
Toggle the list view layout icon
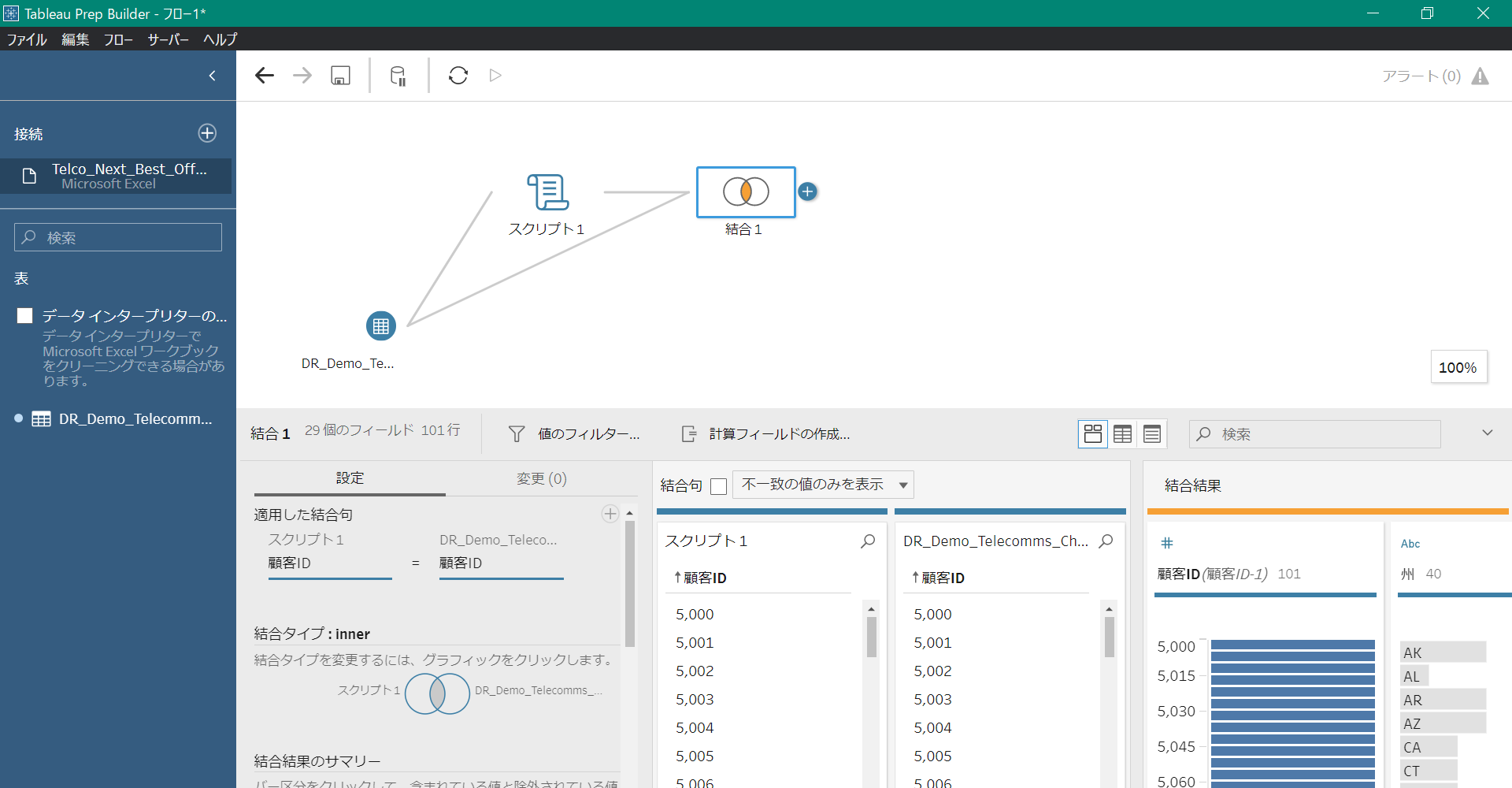click(1152, 433)
